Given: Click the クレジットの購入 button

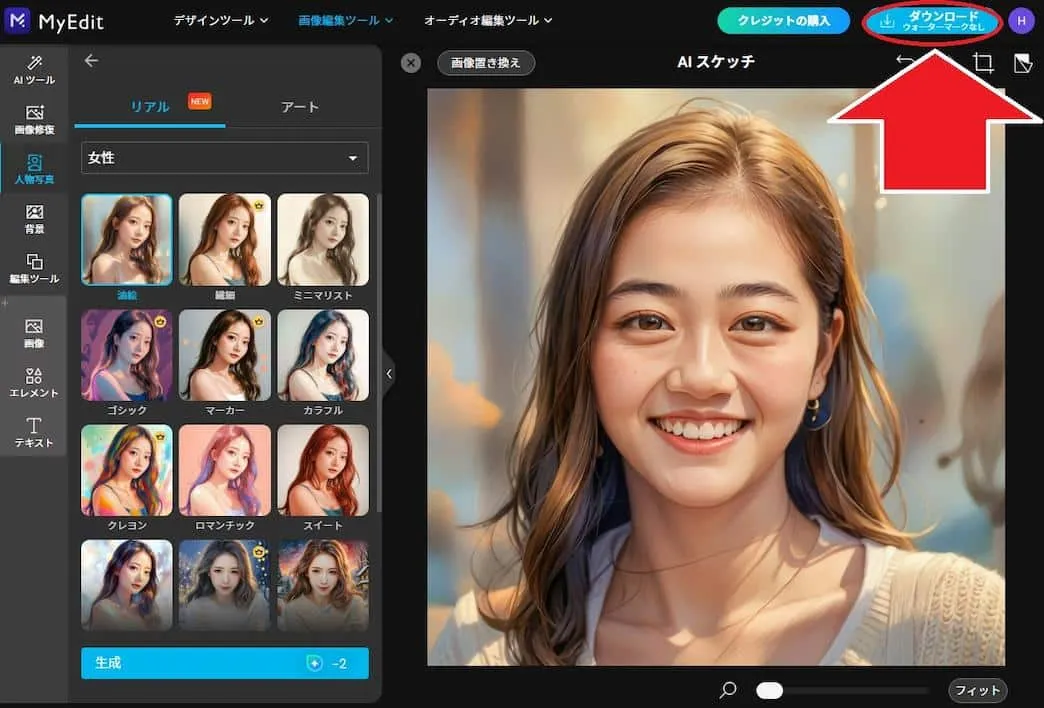Looking at the screenshot, I should coord(783,20).
